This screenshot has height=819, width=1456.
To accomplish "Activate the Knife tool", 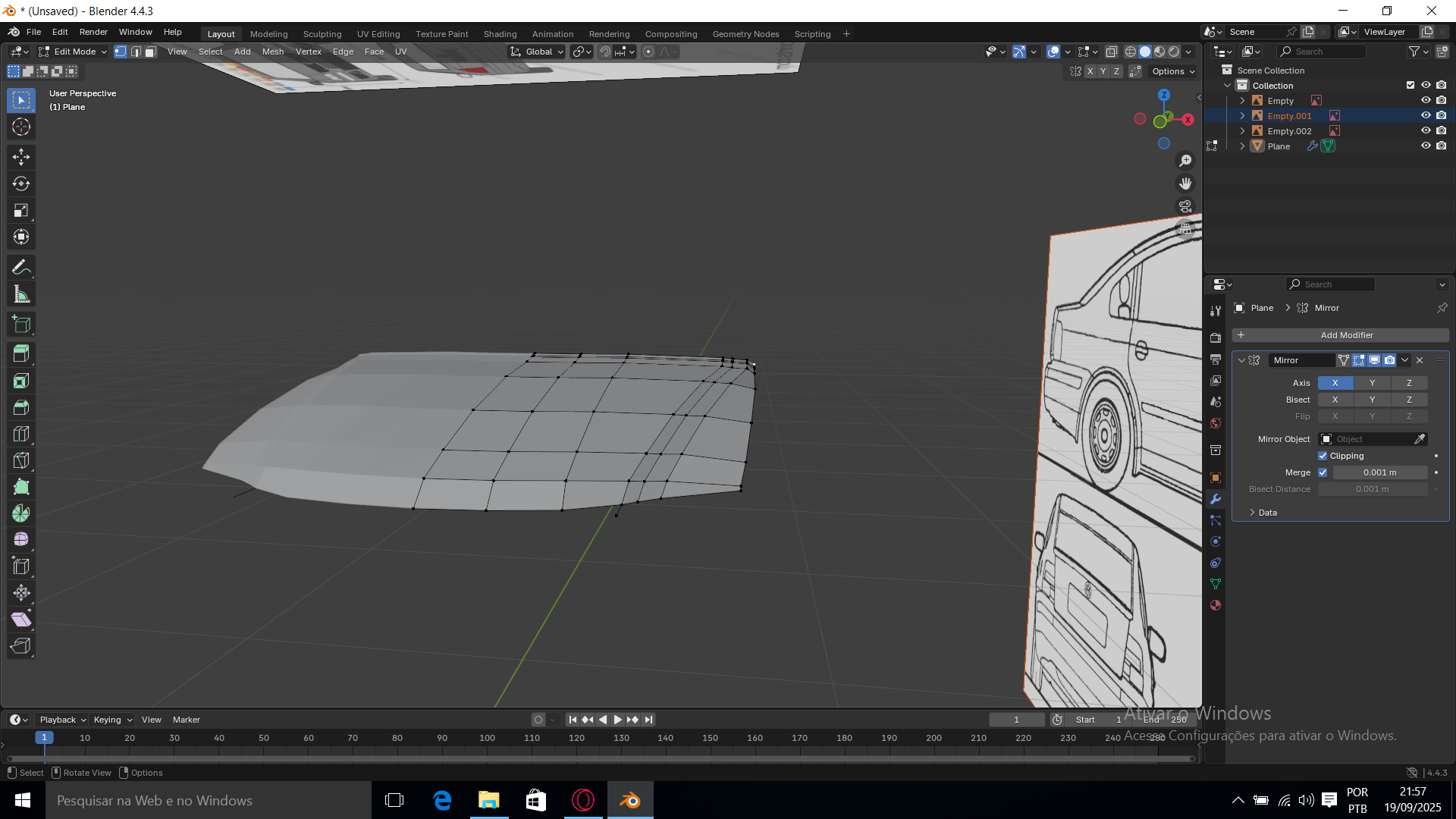I will (21, 460).
